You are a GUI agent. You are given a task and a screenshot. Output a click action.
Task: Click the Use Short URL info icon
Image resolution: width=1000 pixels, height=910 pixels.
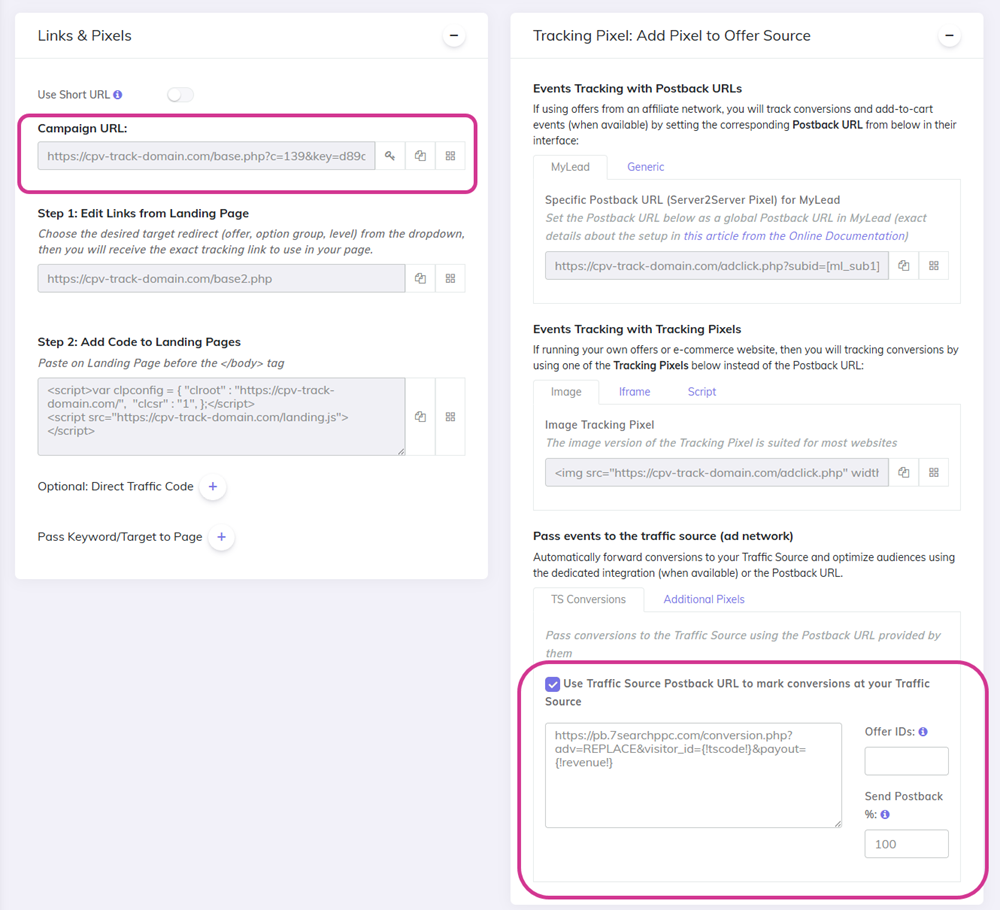[118, 95]
